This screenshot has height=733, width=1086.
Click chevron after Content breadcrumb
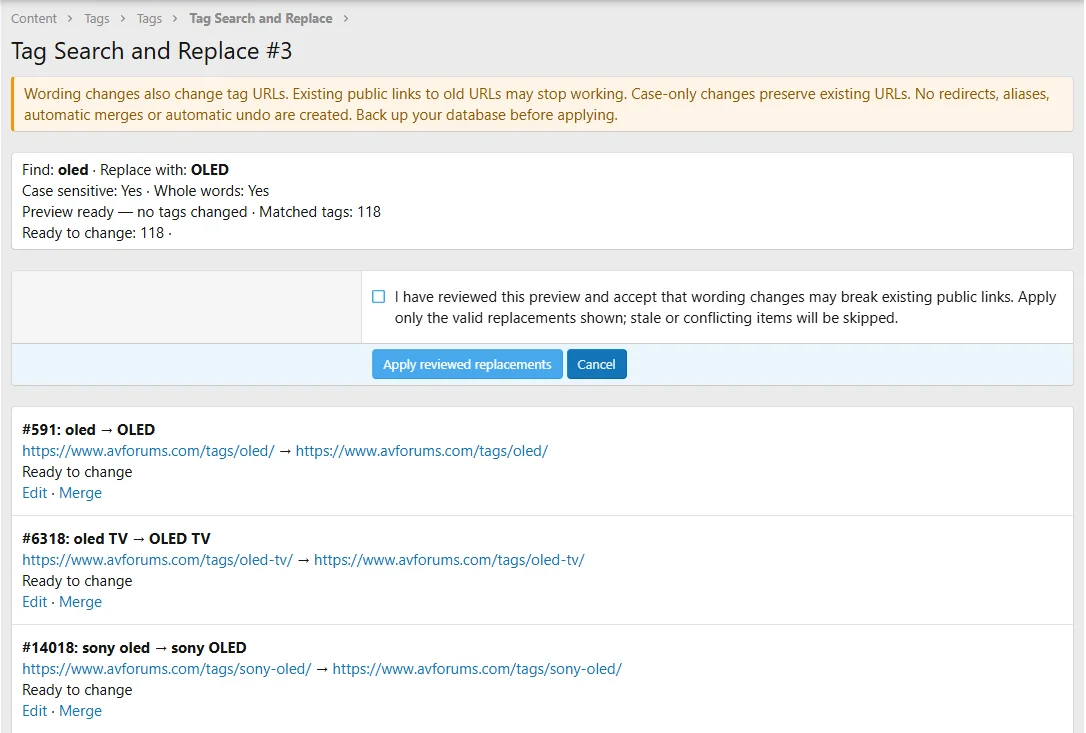[x=70, y=19]
